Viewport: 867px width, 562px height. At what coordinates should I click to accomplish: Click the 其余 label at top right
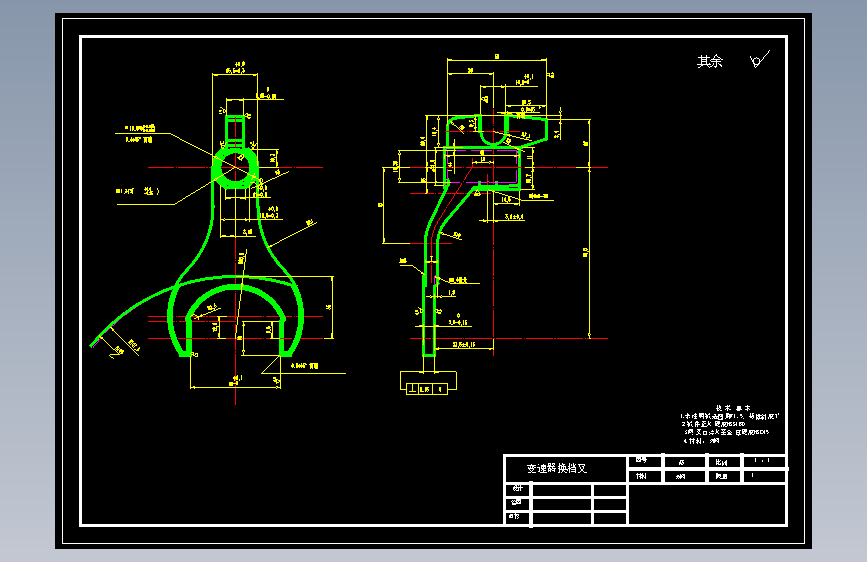point(709,61)
